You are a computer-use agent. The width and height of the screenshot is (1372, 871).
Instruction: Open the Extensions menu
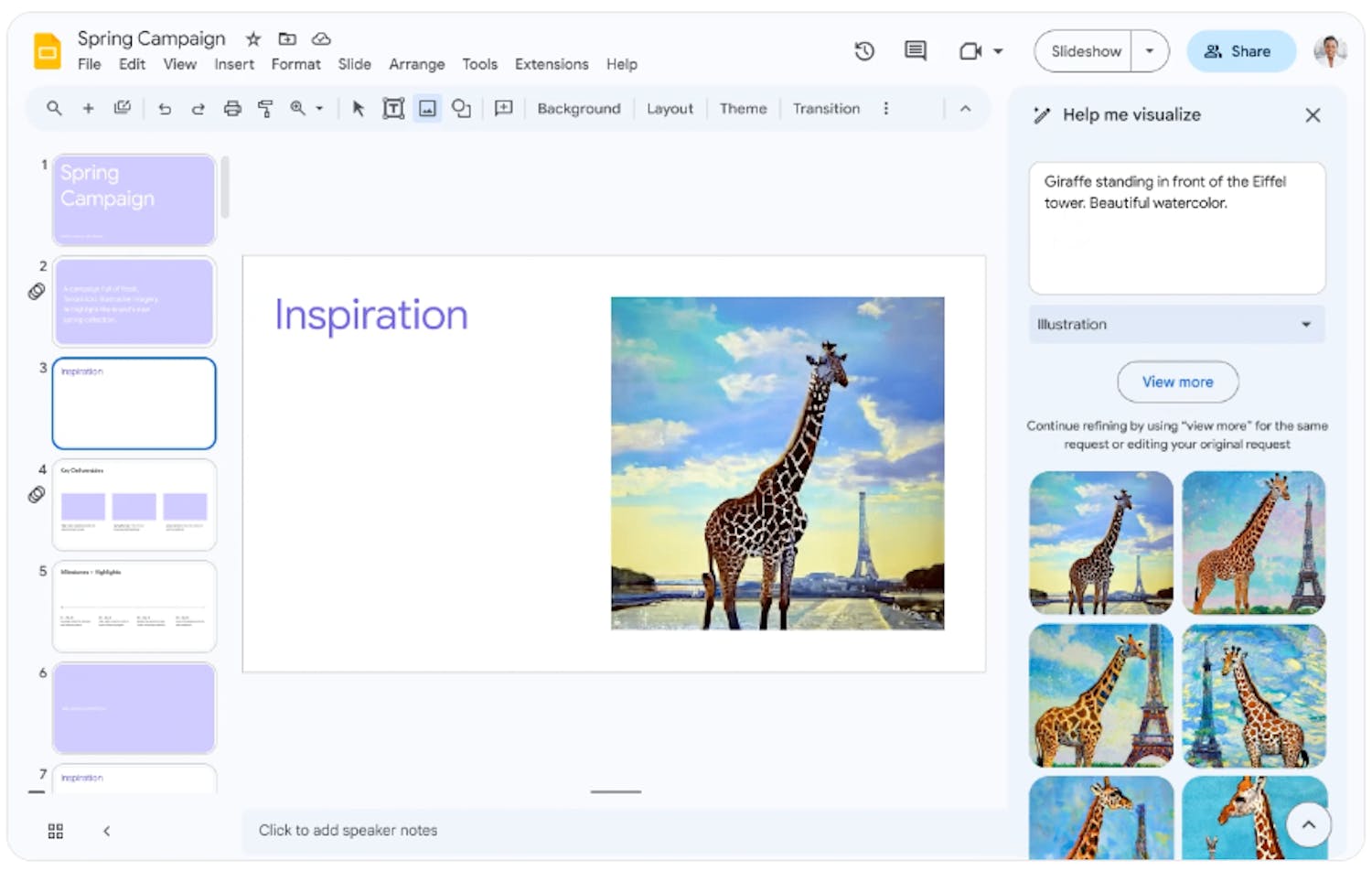pos(552,64)
